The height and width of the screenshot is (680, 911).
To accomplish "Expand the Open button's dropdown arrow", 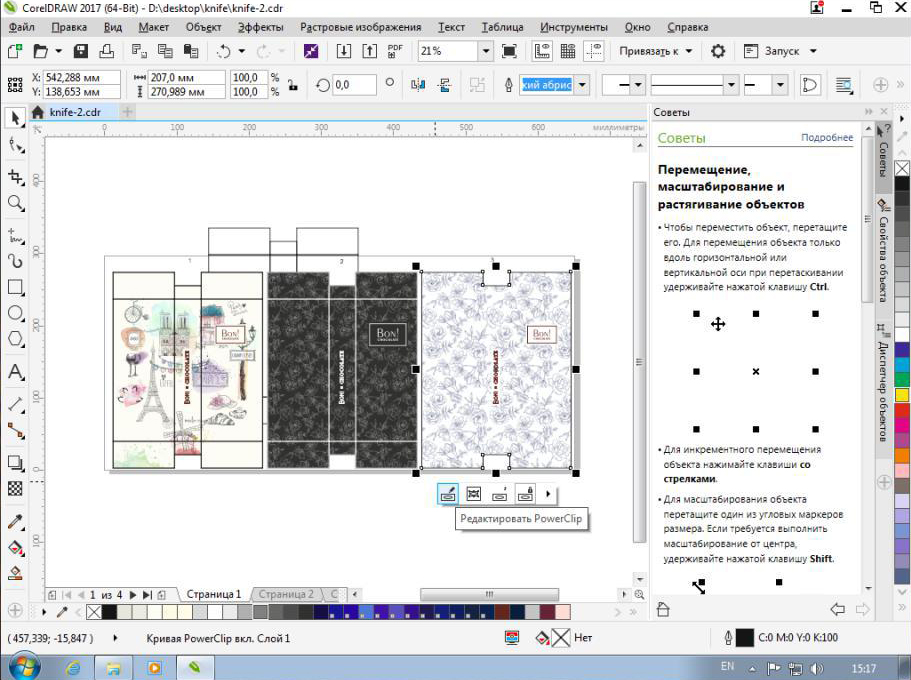I will point(59,51).
